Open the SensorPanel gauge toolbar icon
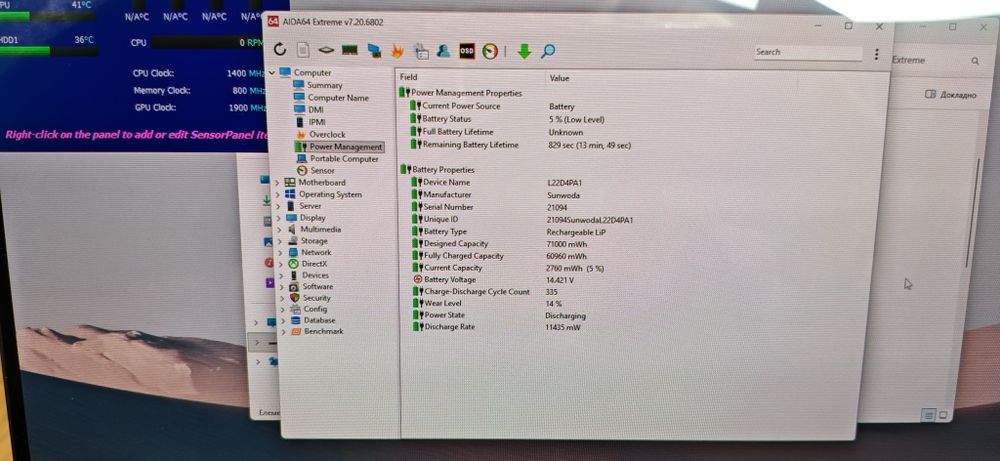Image resolution: width=1000 pixels, height=461 pixels. pyautogui.click(x=490, y=52)
